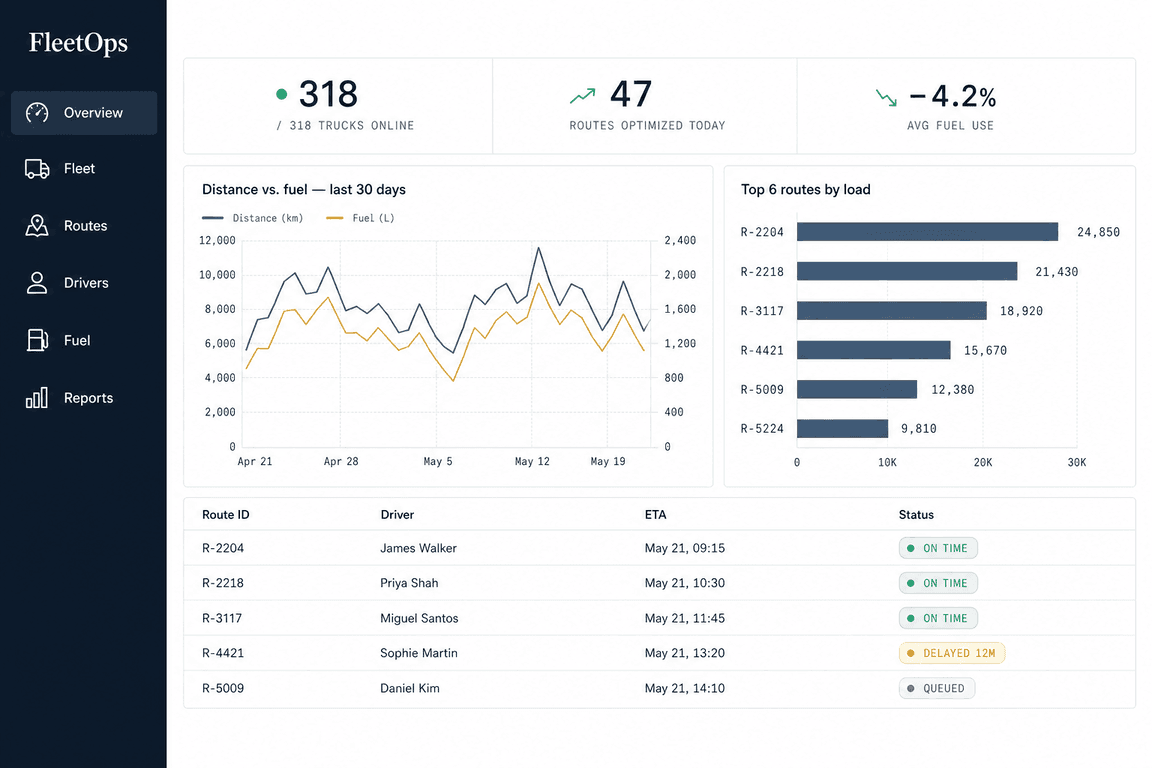
Task: Click the May 12 x-axis label
Action: click(532, 462)
